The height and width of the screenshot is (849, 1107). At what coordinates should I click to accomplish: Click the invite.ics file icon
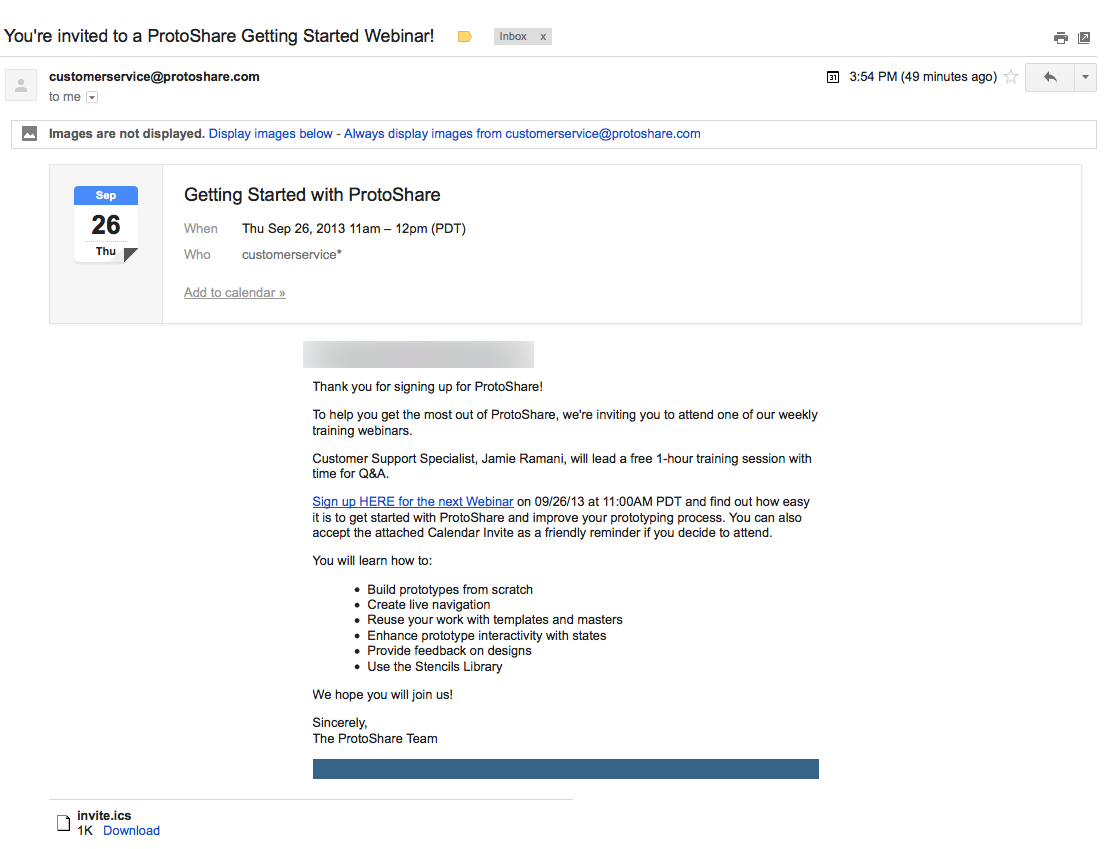(63, 823)
